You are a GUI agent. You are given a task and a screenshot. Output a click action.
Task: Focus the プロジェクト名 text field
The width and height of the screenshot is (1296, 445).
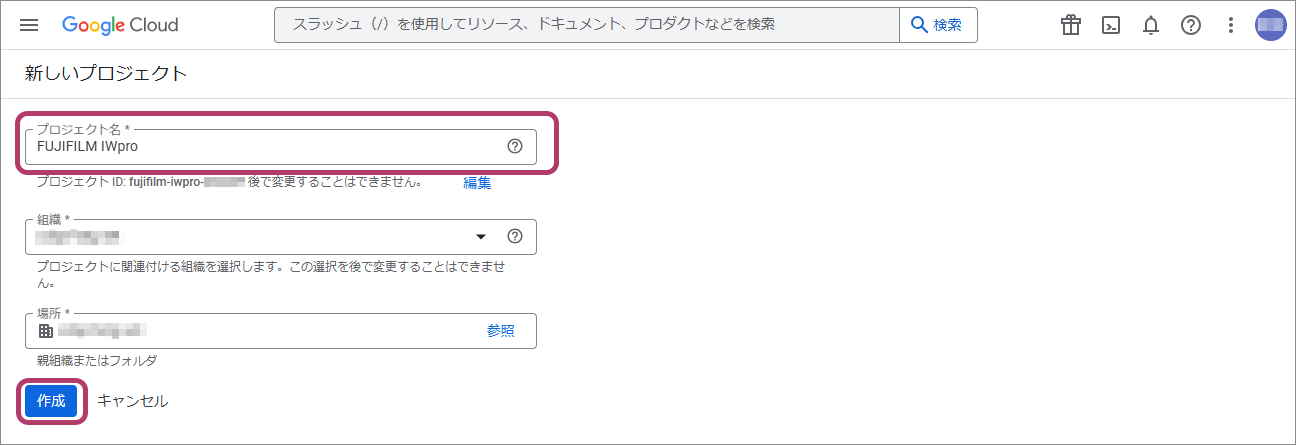(260, 146)
